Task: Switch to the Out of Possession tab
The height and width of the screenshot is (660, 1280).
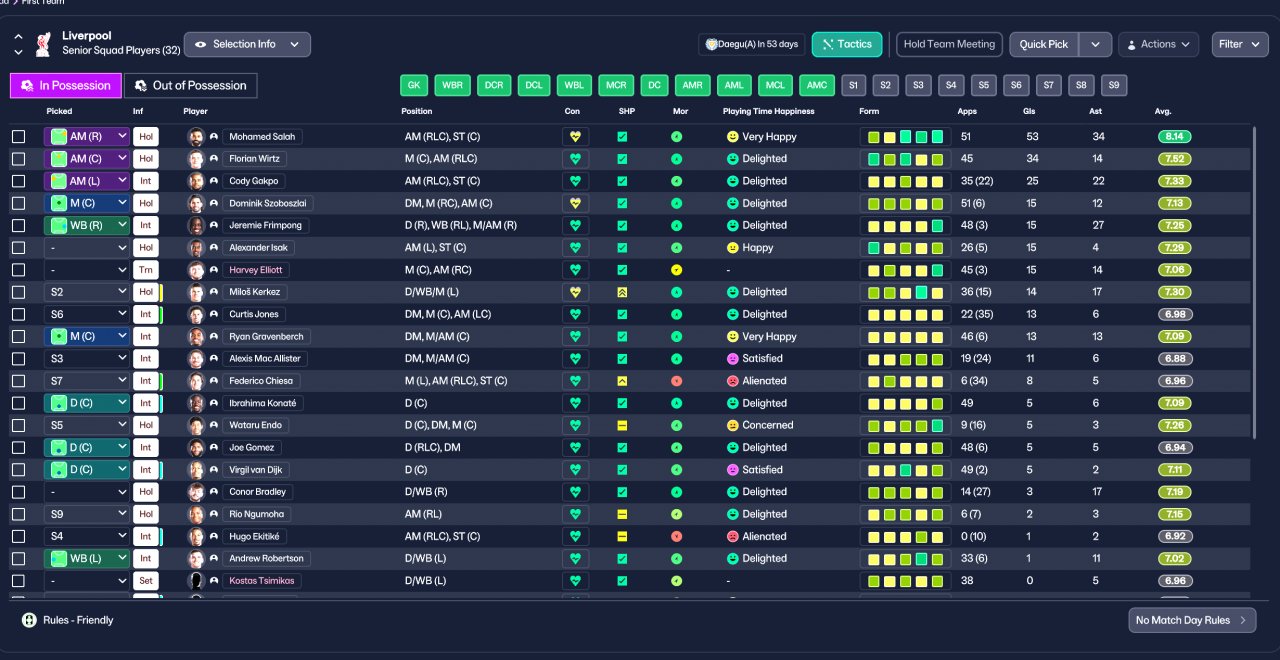Action: pyautogui.click(x=190, y=86)
